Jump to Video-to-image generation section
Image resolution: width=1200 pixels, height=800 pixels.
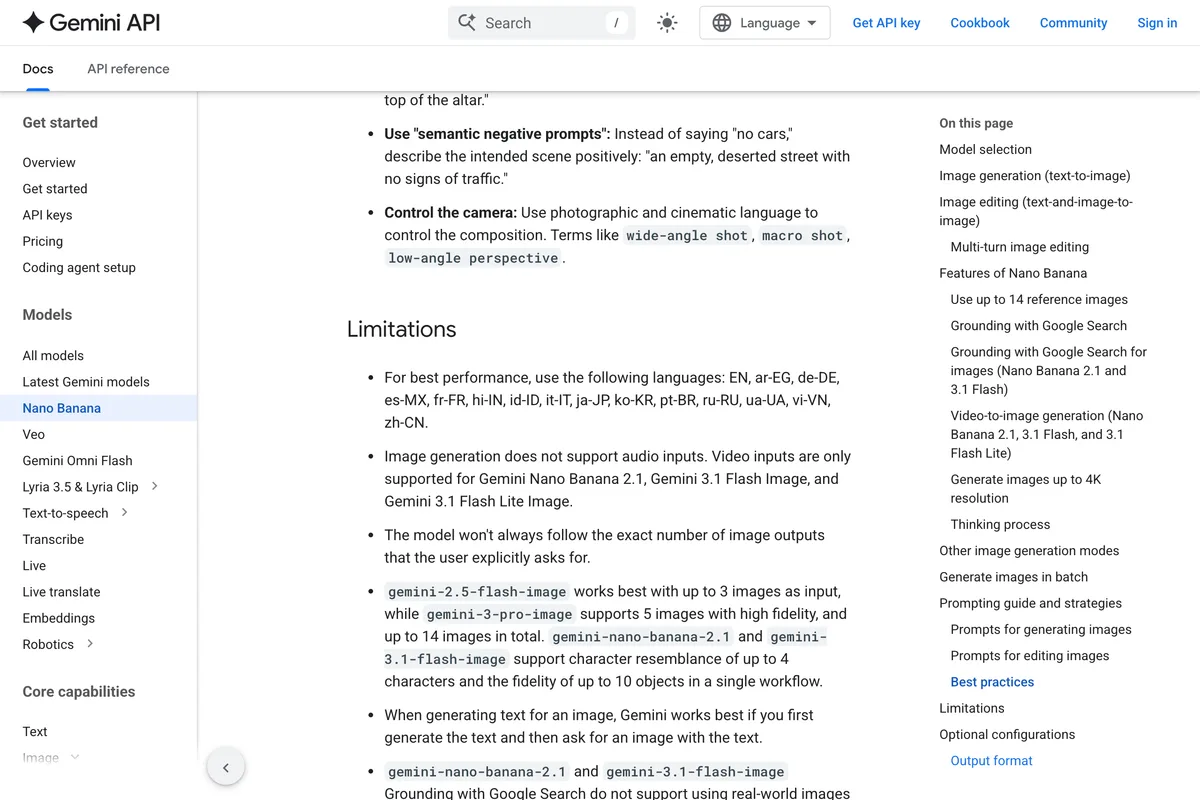[x=1047, y=434]
